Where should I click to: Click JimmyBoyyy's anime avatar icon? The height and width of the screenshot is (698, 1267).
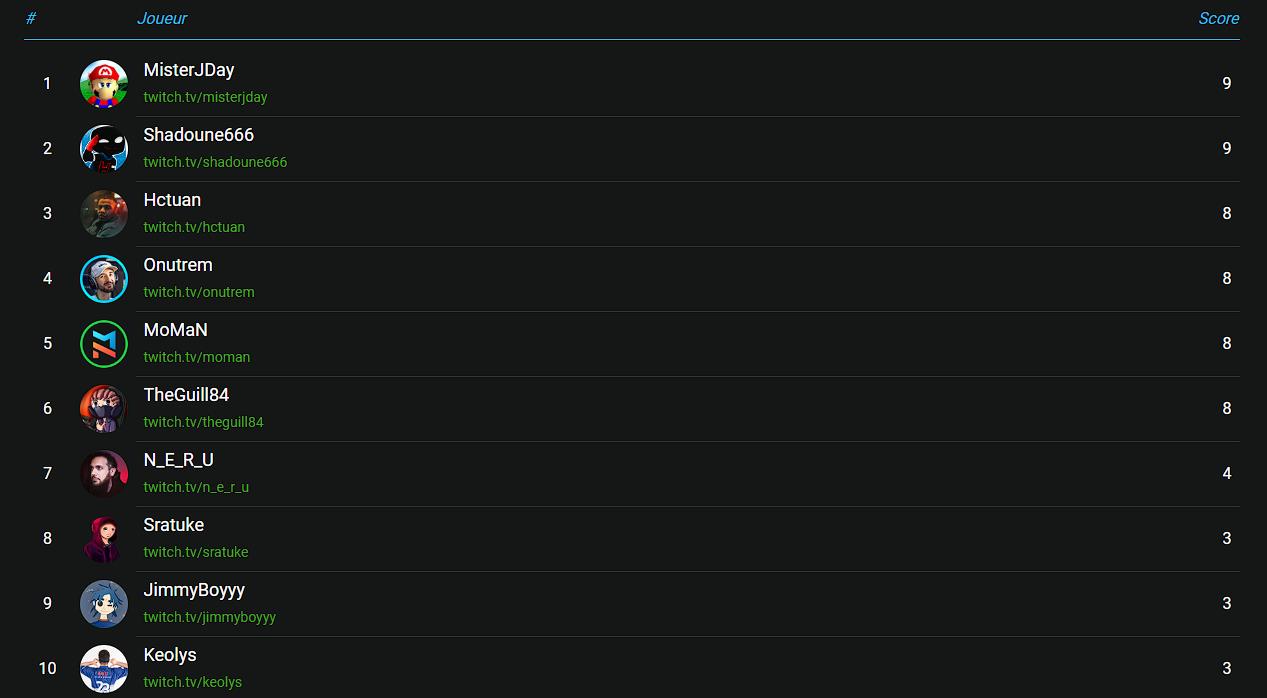pyautogui.click(x=104, y=604)
